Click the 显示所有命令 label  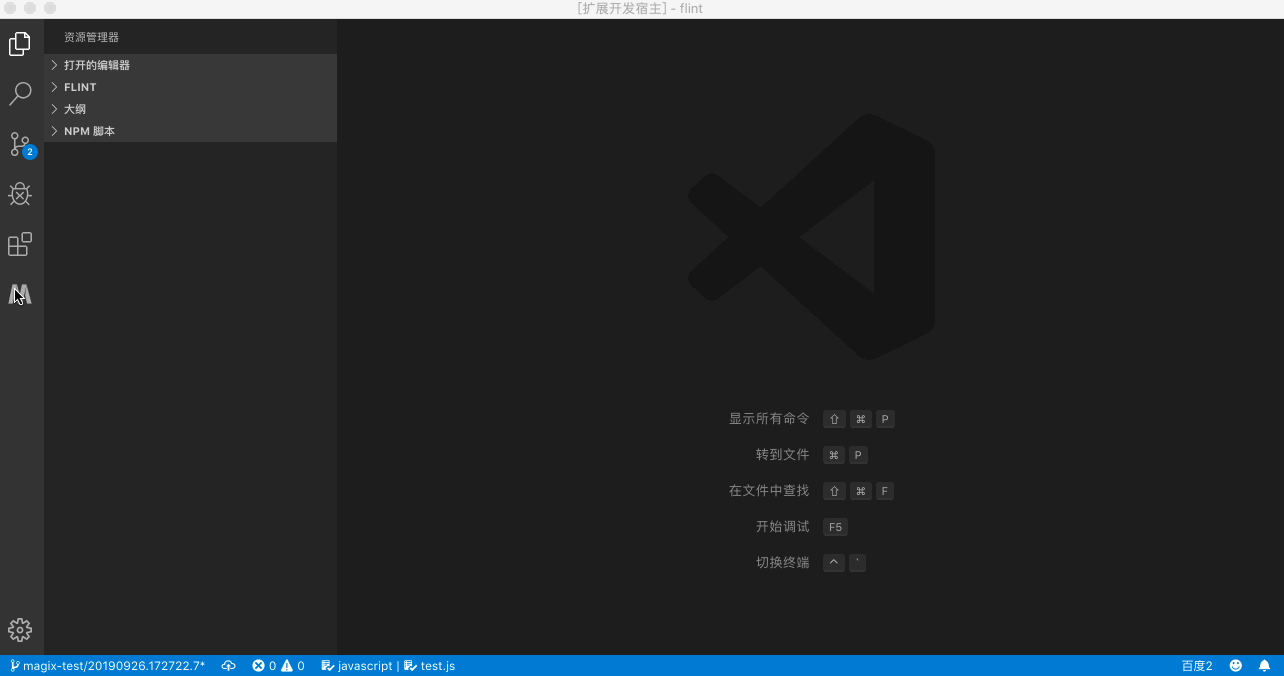pyautogui.click(x=769, y=419)
